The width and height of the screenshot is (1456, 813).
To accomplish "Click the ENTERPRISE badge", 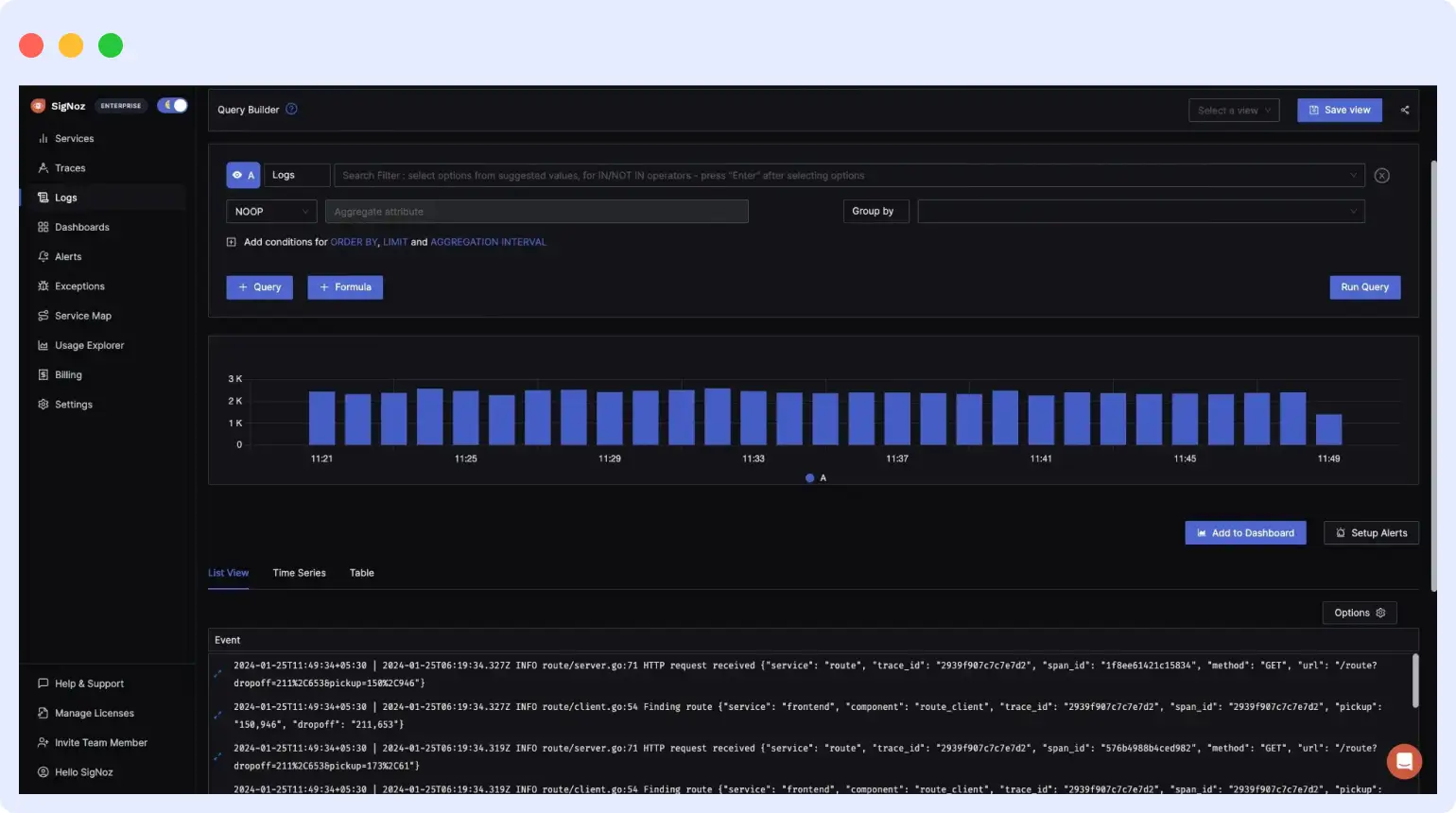I will pos(121,106).
